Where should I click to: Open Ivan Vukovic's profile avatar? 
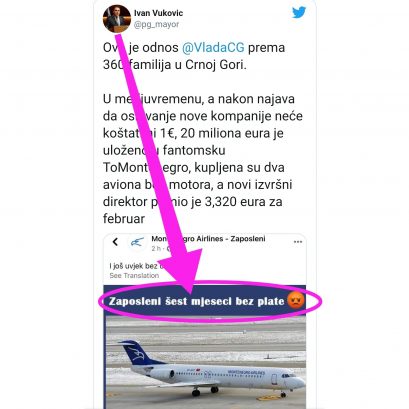(x=117, y=19)
